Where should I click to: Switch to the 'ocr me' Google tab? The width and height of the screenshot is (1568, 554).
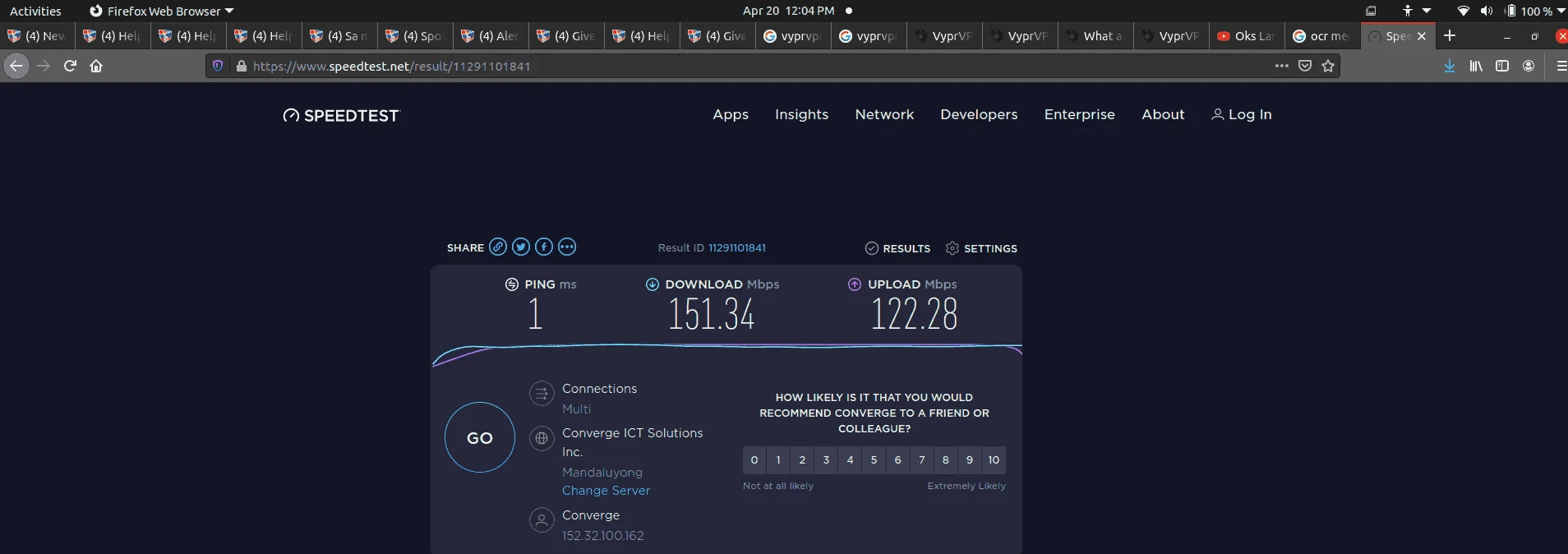[x=1322, y=36]
